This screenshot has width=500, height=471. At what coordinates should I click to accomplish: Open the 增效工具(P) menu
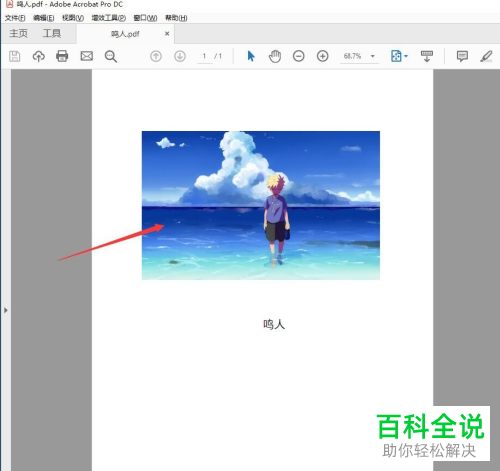pos(109,18)
